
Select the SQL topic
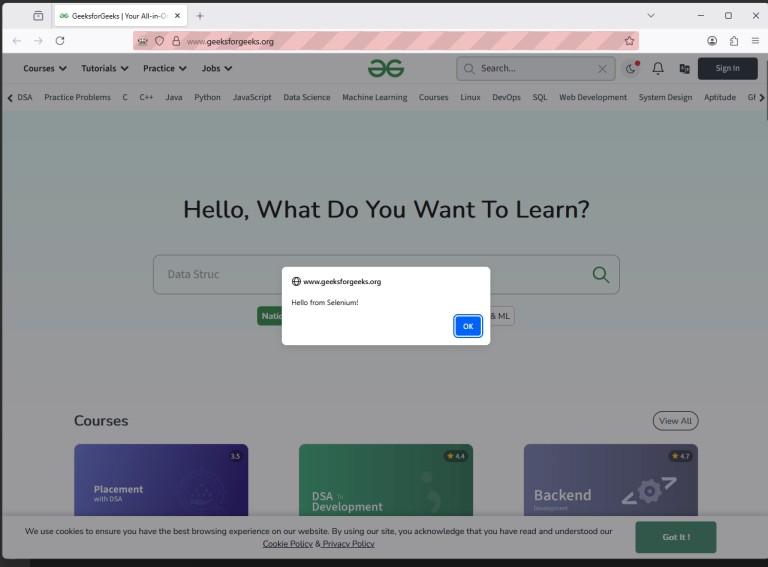tap(540, 97)
